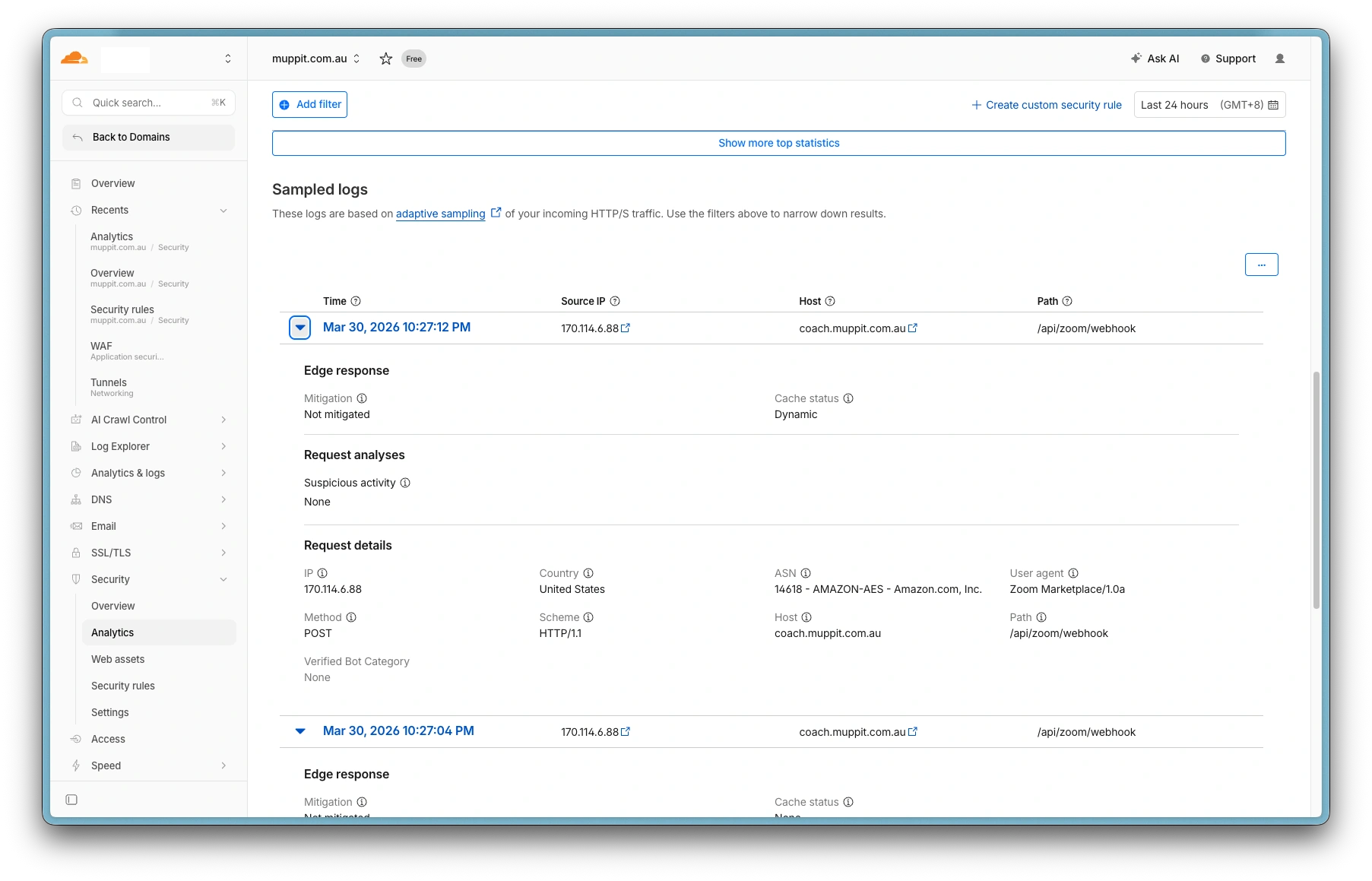Star the muppit.com.au domain
The width and height of the screenshot is (1372, 881).
386,59
